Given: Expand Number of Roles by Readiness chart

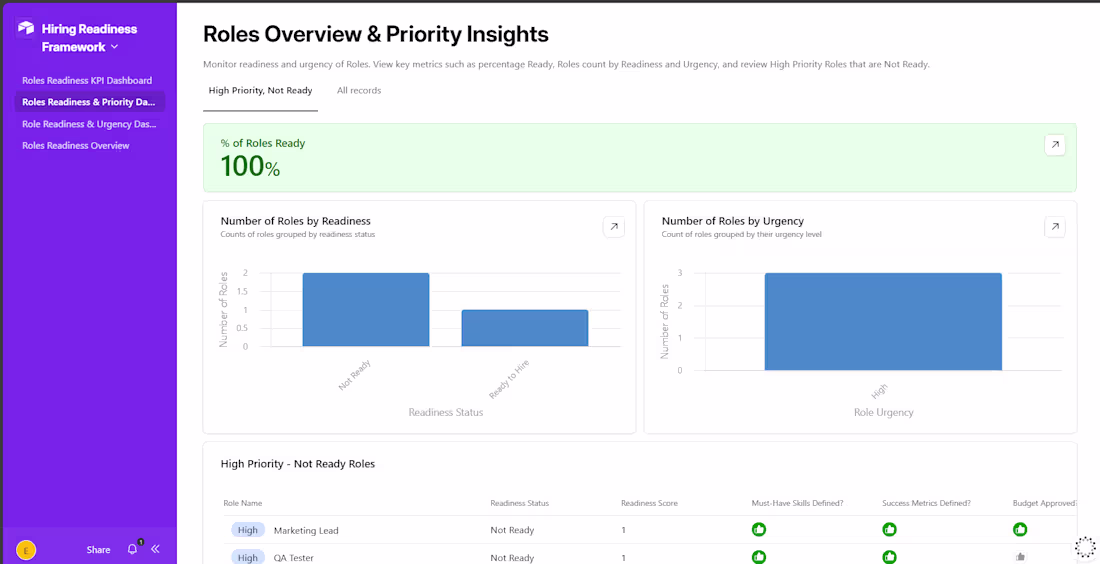Looking at the screenshot, I should tap(613, 227).
